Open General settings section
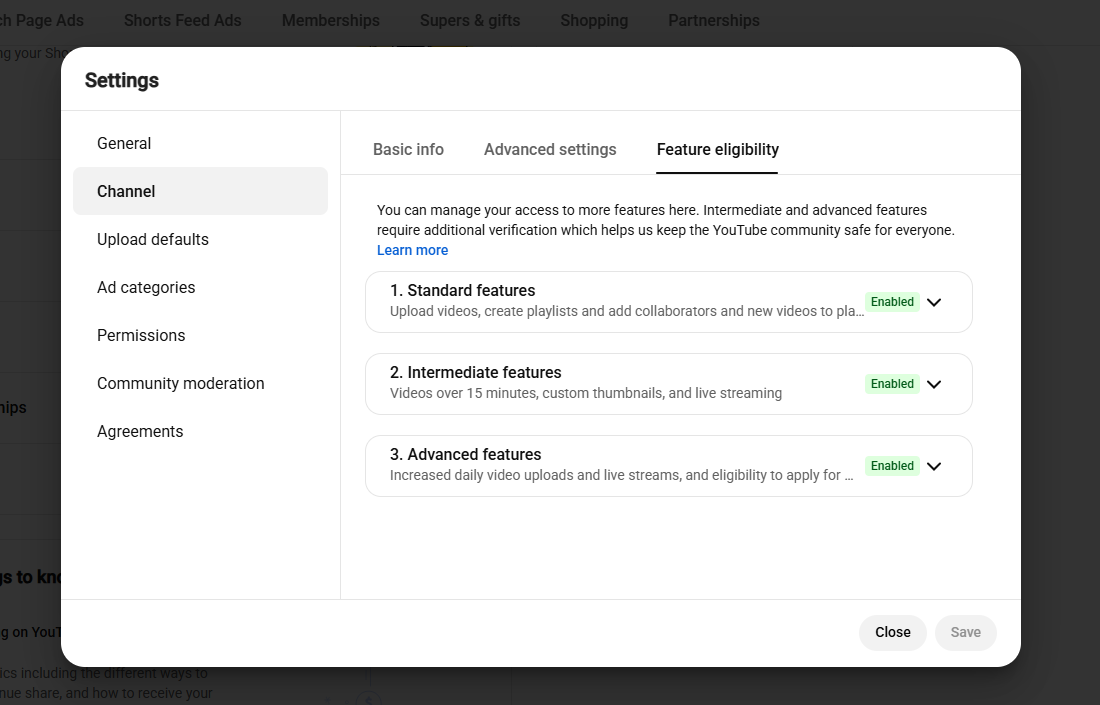Viewport: 1100px width, 705px height. [x=201, y=143]
